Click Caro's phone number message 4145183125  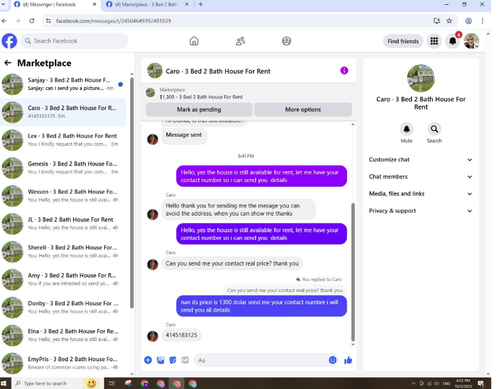(x=181, y=335)
